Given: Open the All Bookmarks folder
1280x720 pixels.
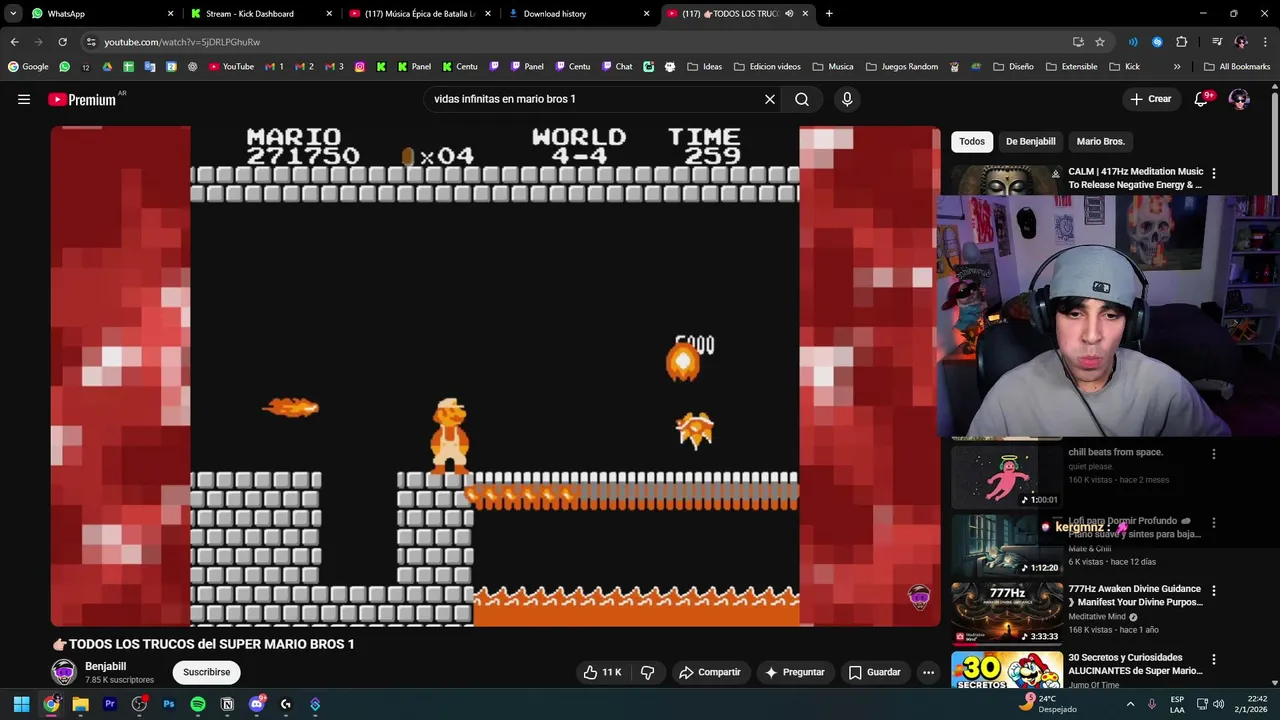Looking at the screenshot, I should coord(1237,67).
